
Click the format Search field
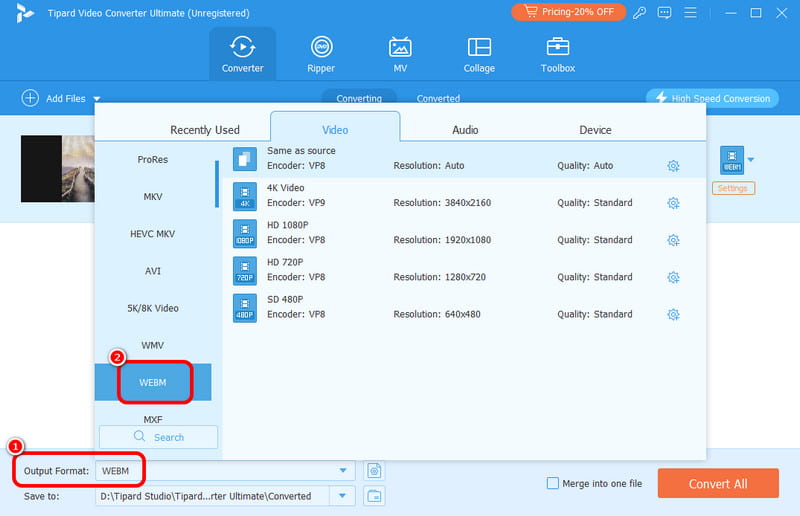(159, 437)
